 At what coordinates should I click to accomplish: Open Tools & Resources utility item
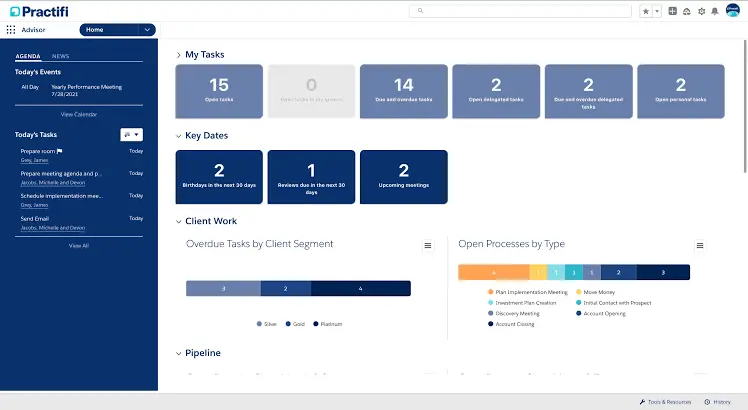[665, 402]
